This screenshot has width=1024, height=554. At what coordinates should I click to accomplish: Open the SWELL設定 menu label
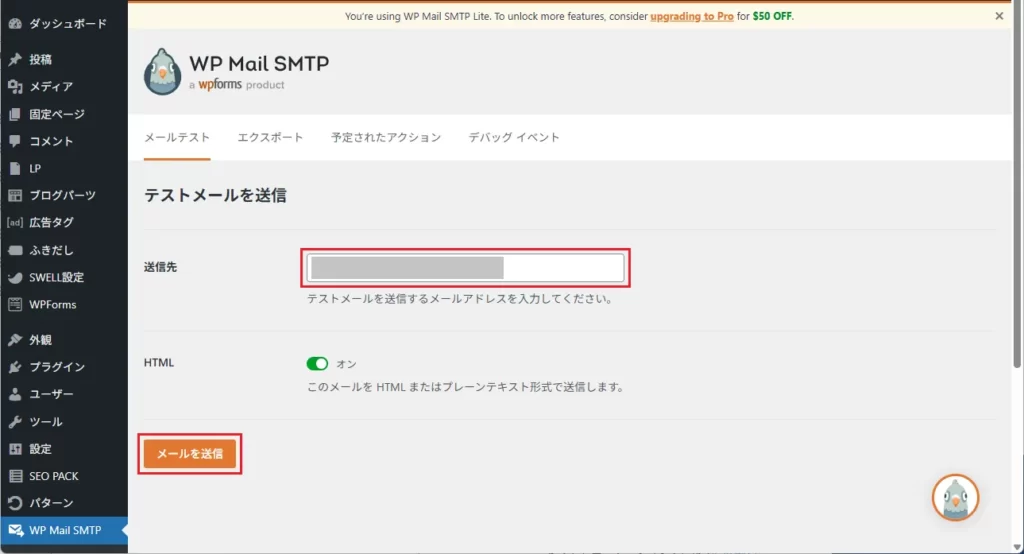(57, 278)
